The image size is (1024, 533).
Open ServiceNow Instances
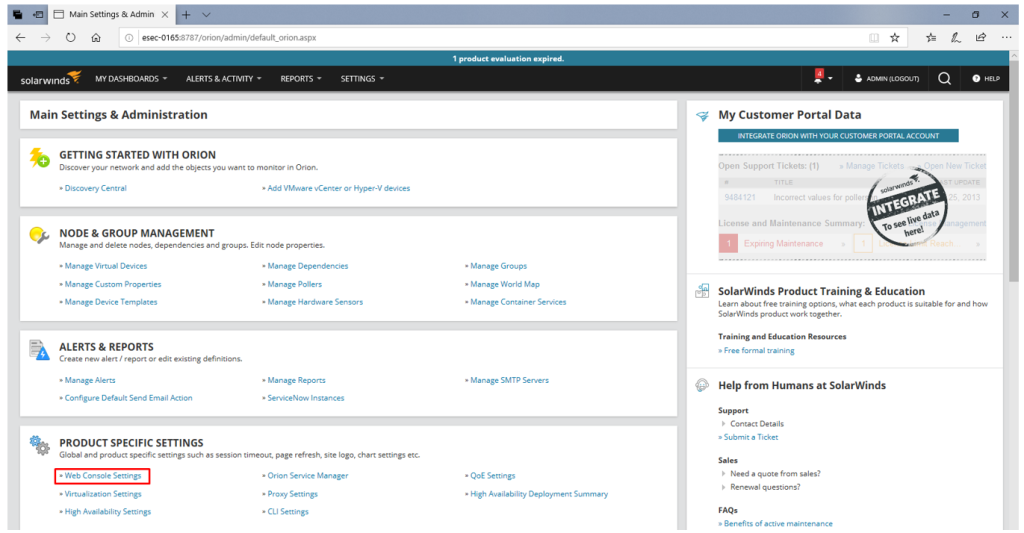[x=306, y=398]
